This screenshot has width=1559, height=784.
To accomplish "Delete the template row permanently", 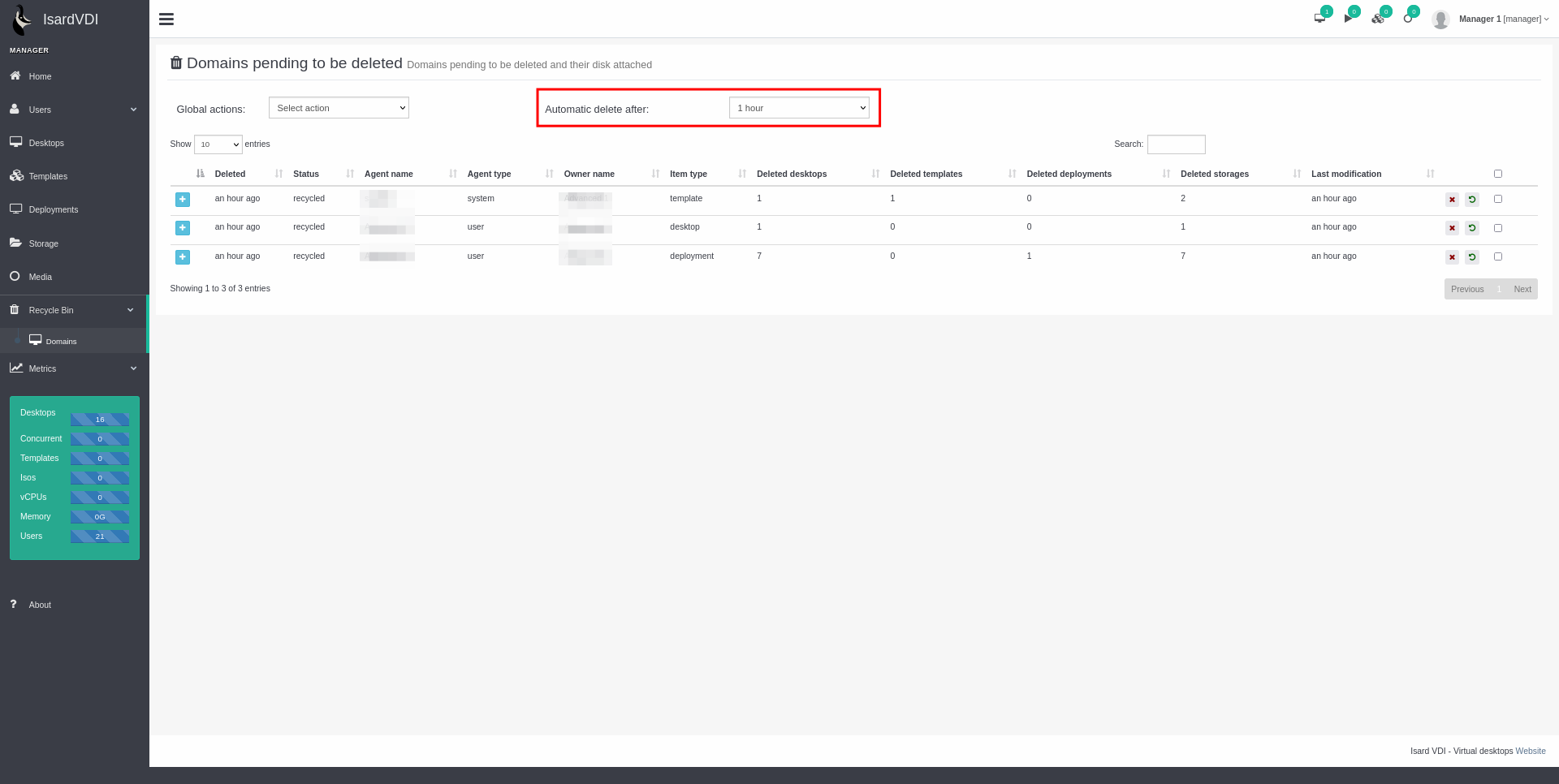I will (x=1452, y=200).
